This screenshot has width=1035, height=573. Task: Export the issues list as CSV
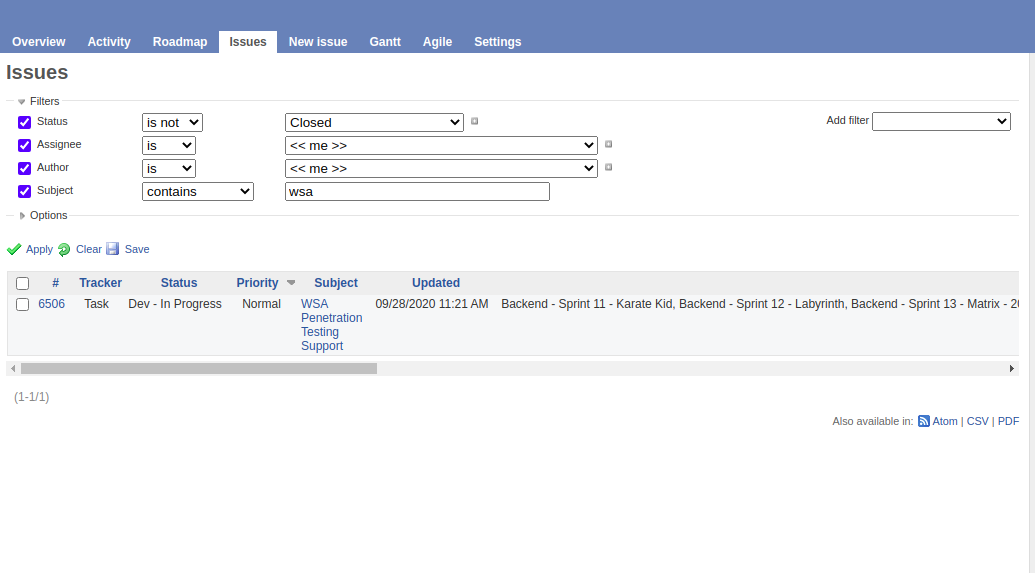coord(977,422)
